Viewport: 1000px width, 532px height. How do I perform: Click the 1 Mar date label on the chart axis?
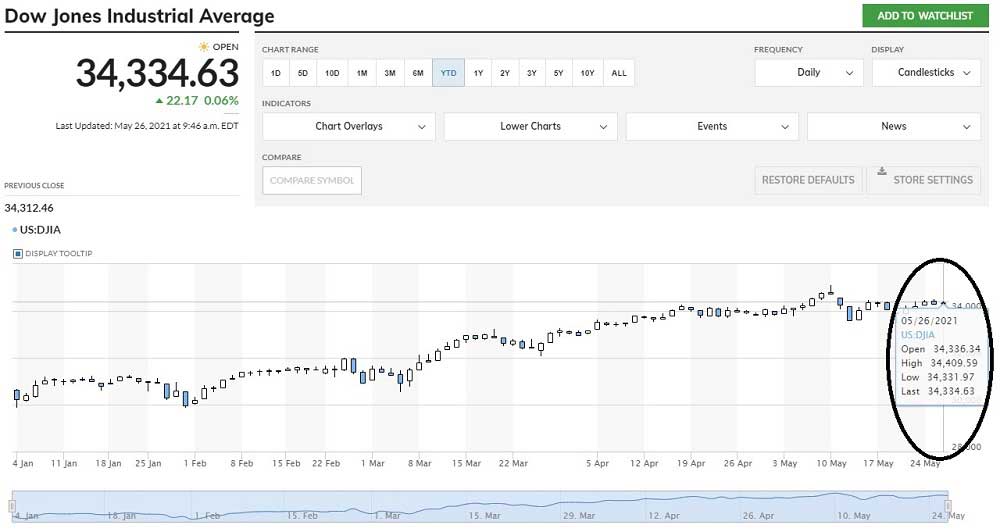[372, 463]
